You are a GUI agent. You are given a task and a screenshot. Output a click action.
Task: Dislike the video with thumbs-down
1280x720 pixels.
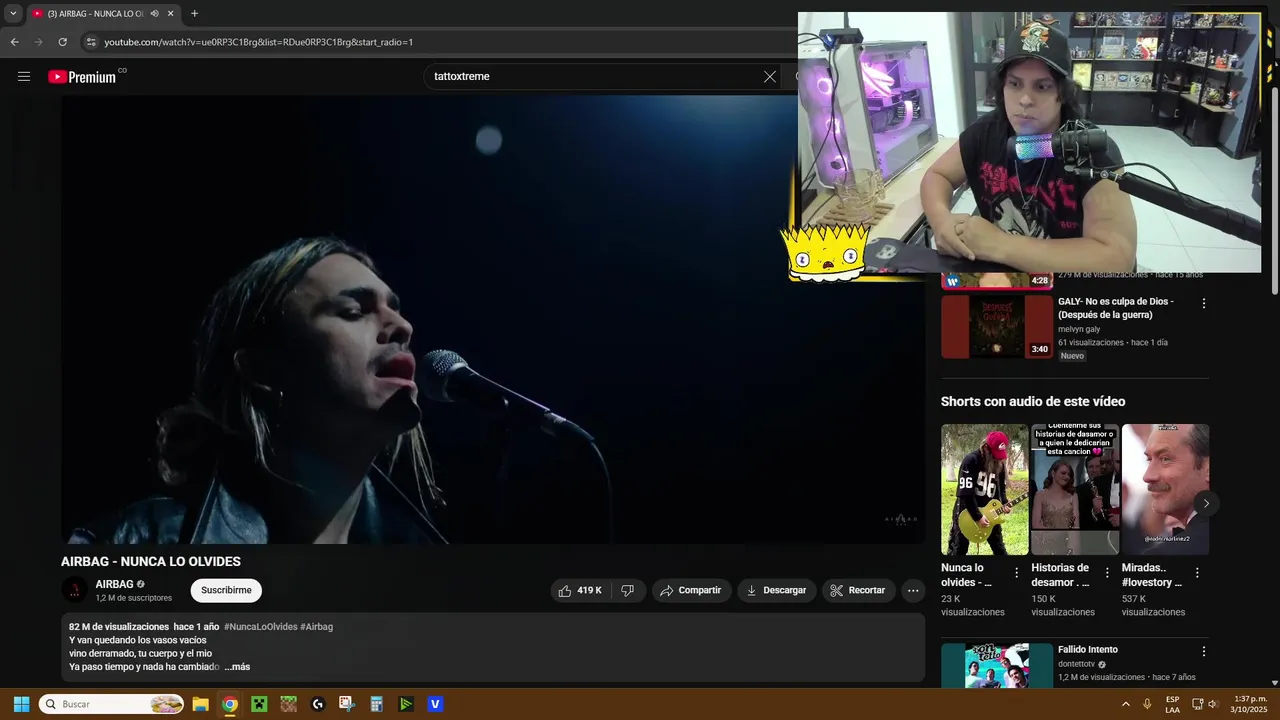tap(628, 590)
